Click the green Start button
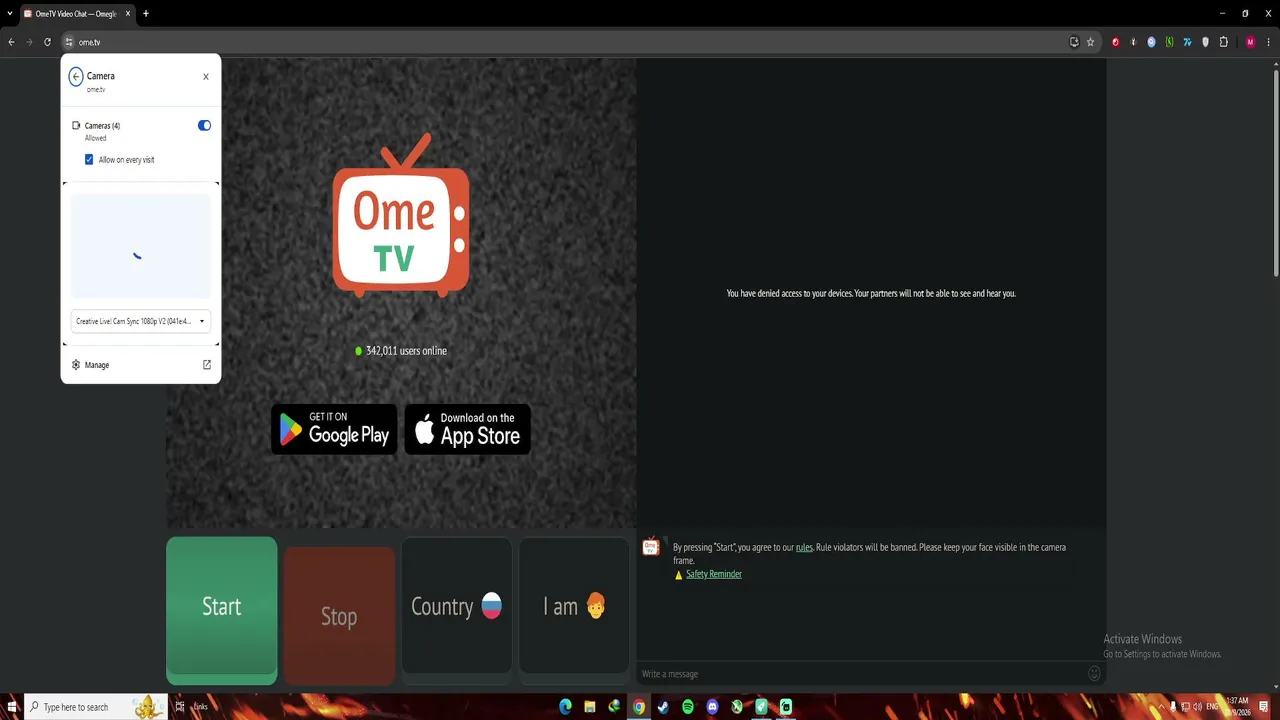 click(222, 610)
